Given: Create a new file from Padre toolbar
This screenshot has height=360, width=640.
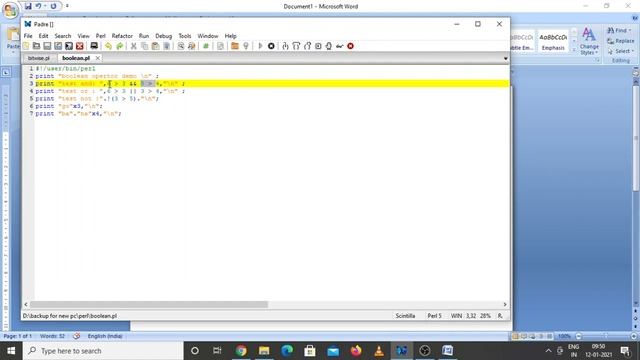Looking at the screenshot, I should coord(27,46).
